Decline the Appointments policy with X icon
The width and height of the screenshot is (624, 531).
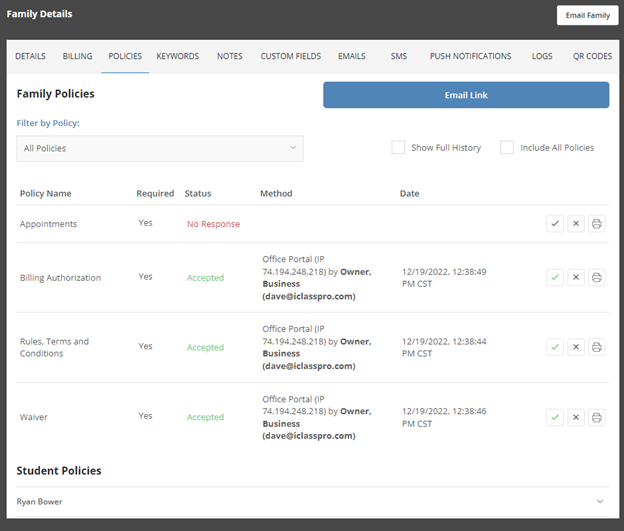tap(576, 224)
